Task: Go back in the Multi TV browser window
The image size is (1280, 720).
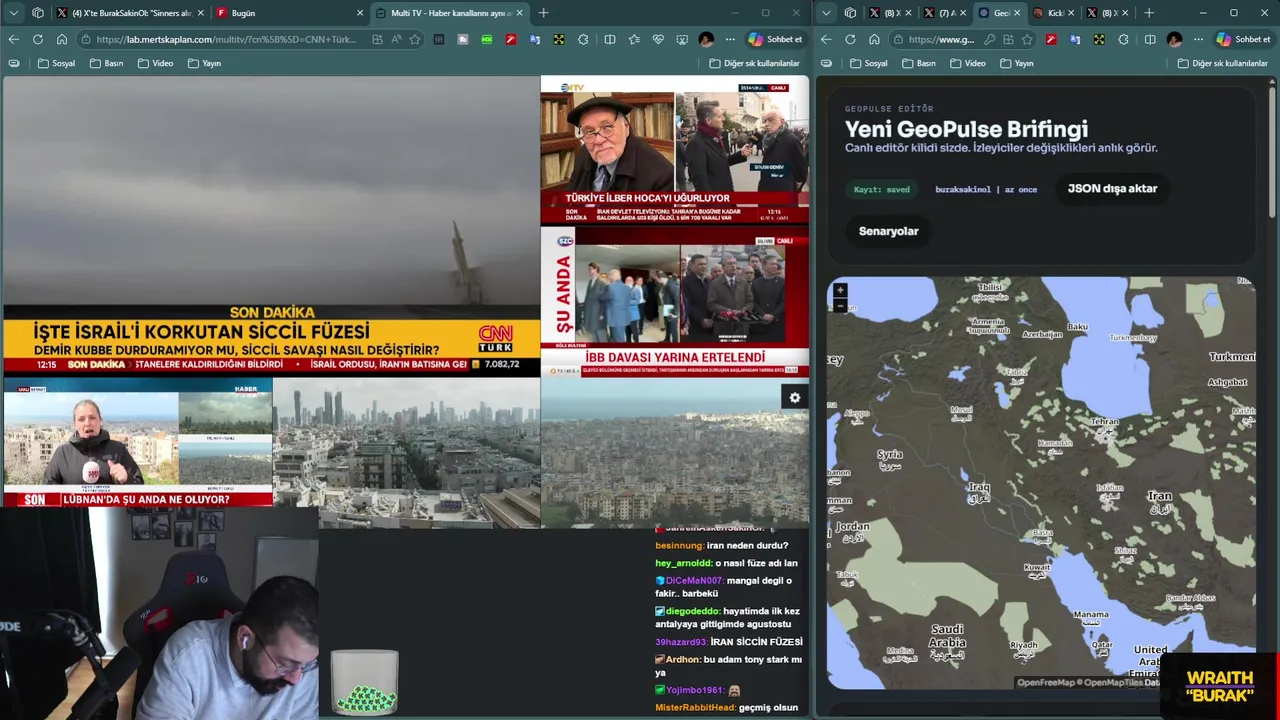Action: click(13, 39)
